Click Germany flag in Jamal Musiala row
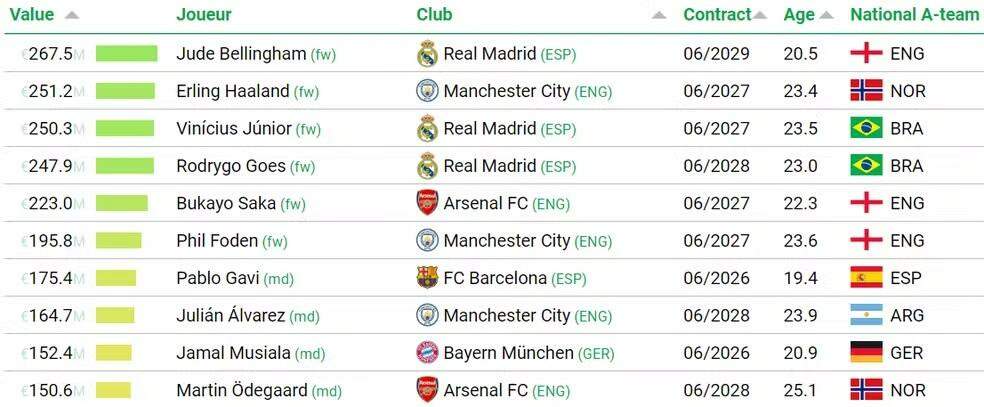This screenshot has width=984, height=407. coord(866,353)
